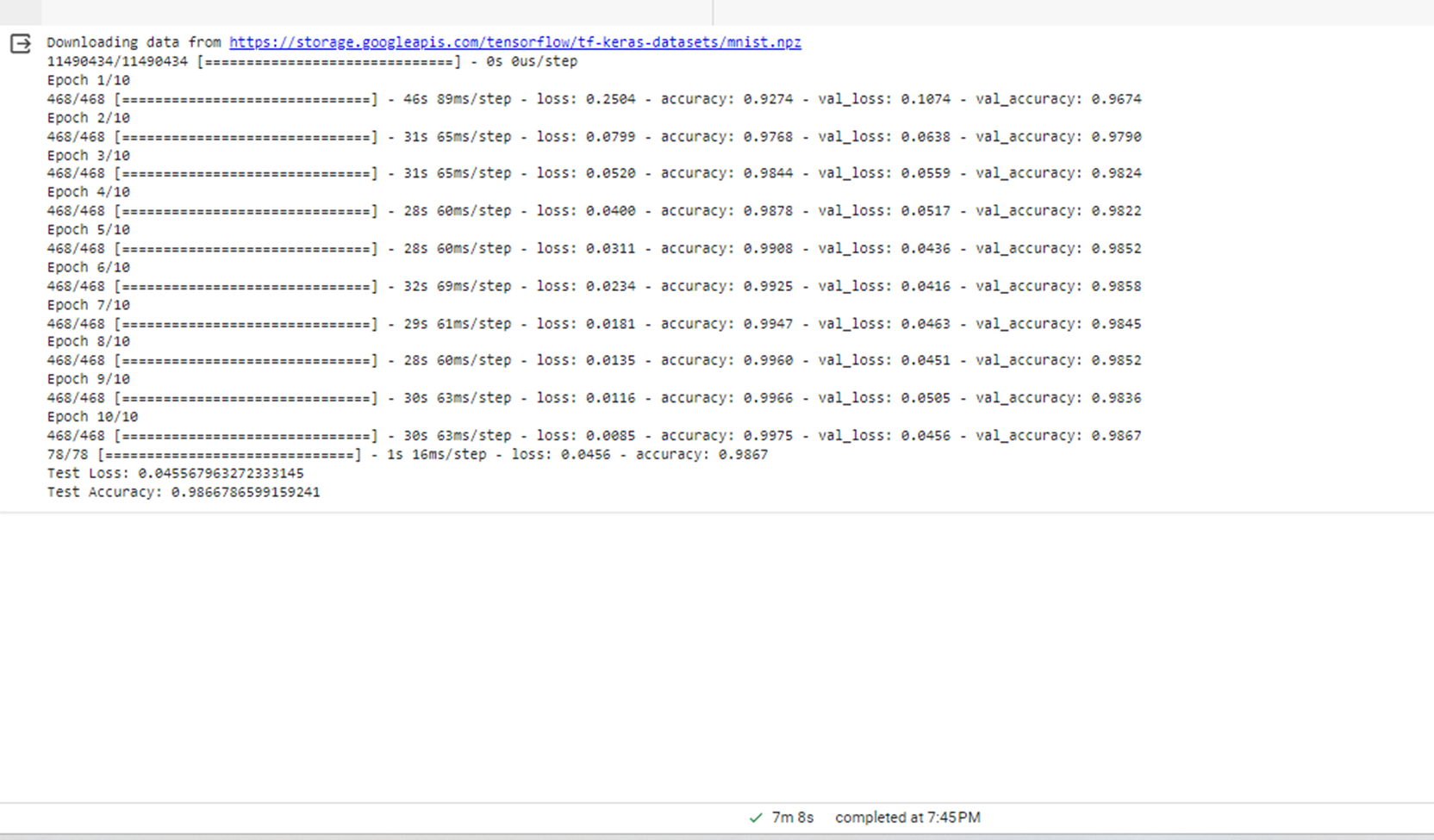Image resolution: width=1434 pixels, height=840 pixels.
Task: Click the green execution success checkmark
Action: coord(756,818)
